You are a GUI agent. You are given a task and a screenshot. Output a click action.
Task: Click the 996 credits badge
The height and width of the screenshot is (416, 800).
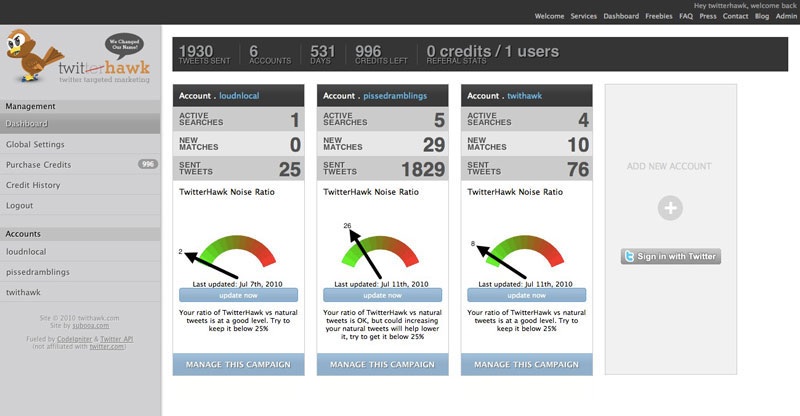coord(148,164)
